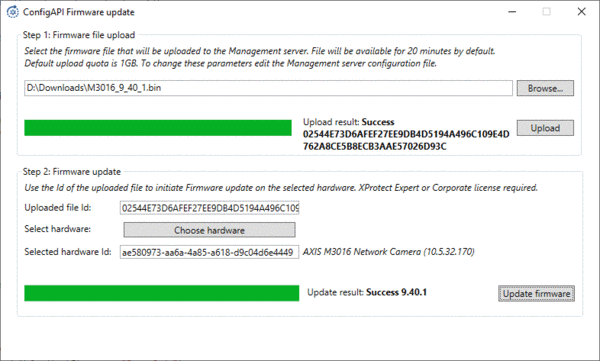Image resolution: width=600 pixels, height=361 pixels.
Task: Click the Step 2 license requirement text
Action: (x=281, y=188)
